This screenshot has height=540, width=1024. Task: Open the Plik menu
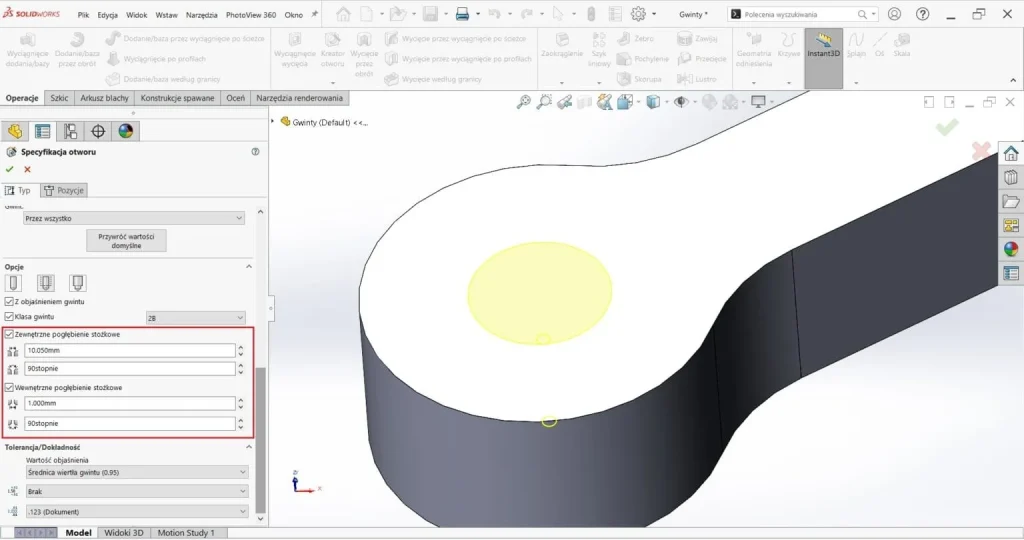tap(83, 14)
